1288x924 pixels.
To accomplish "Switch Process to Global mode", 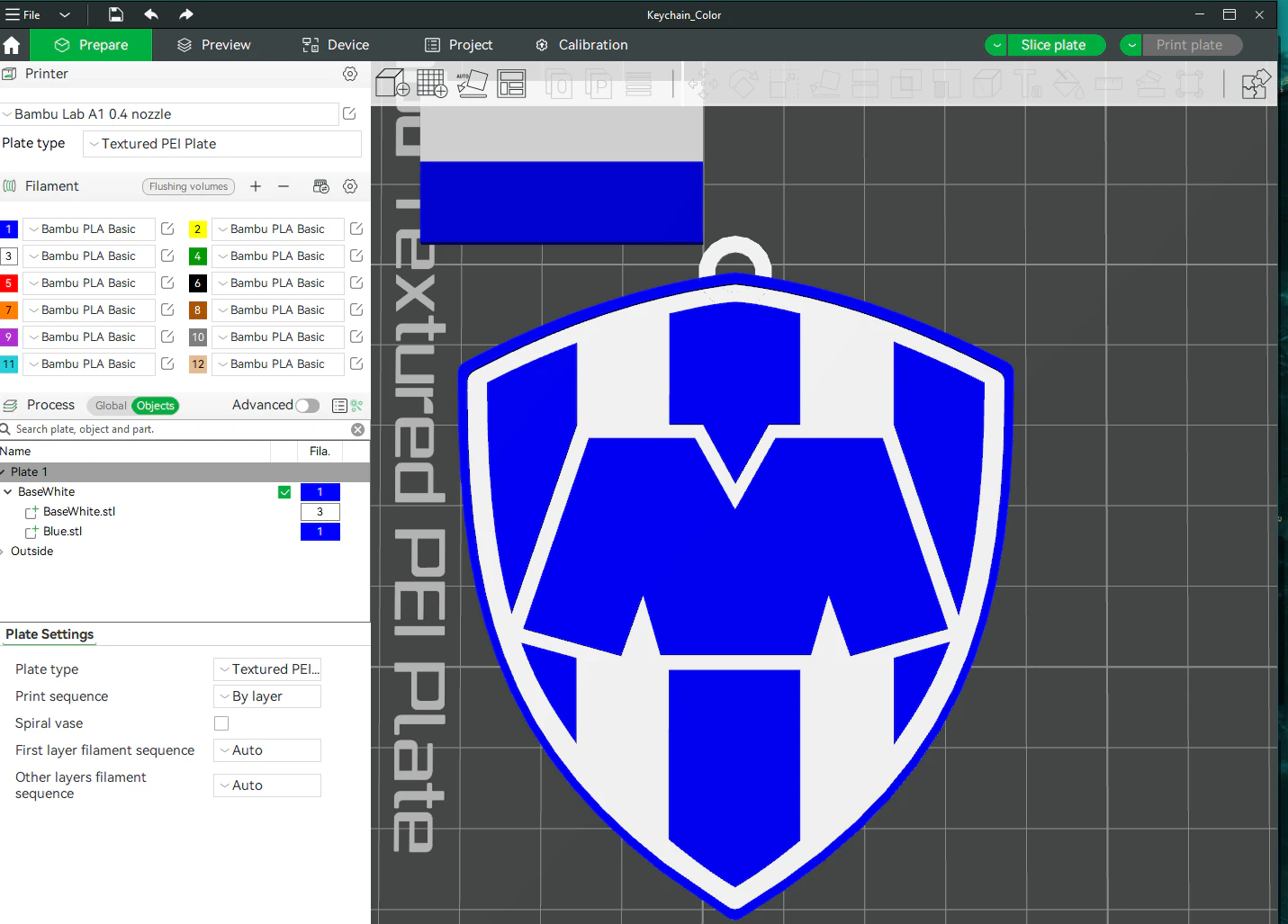I will [x=111, y=406].
